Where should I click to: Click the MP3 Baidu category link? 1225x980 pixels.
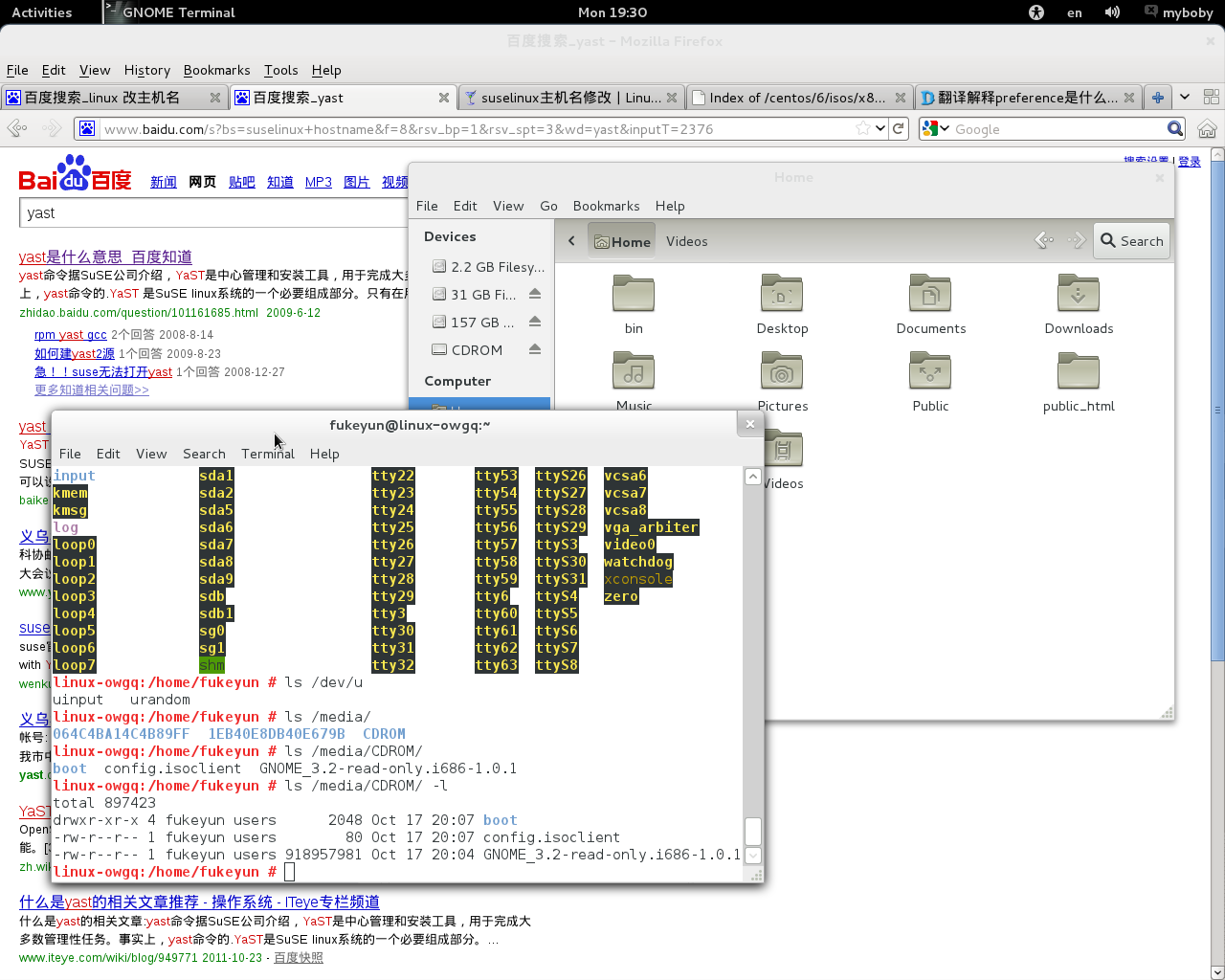click(319, 182)
